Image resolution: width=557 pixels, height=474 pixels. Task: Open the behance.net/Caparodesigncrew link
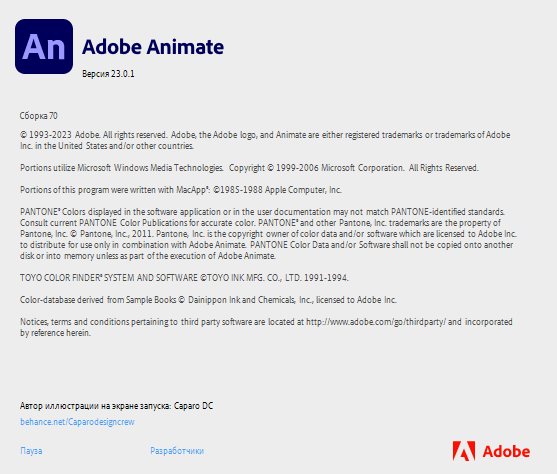click(x=77, y=422)
